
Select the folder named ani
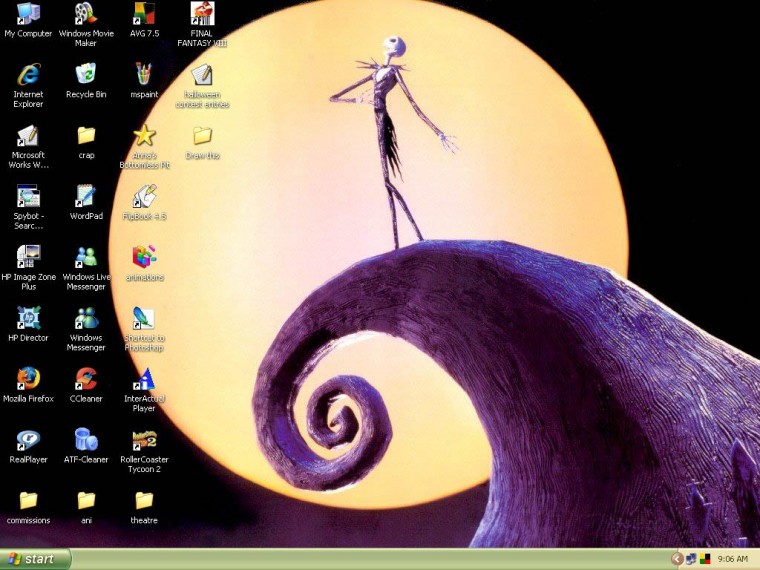(x=86, y=501)
